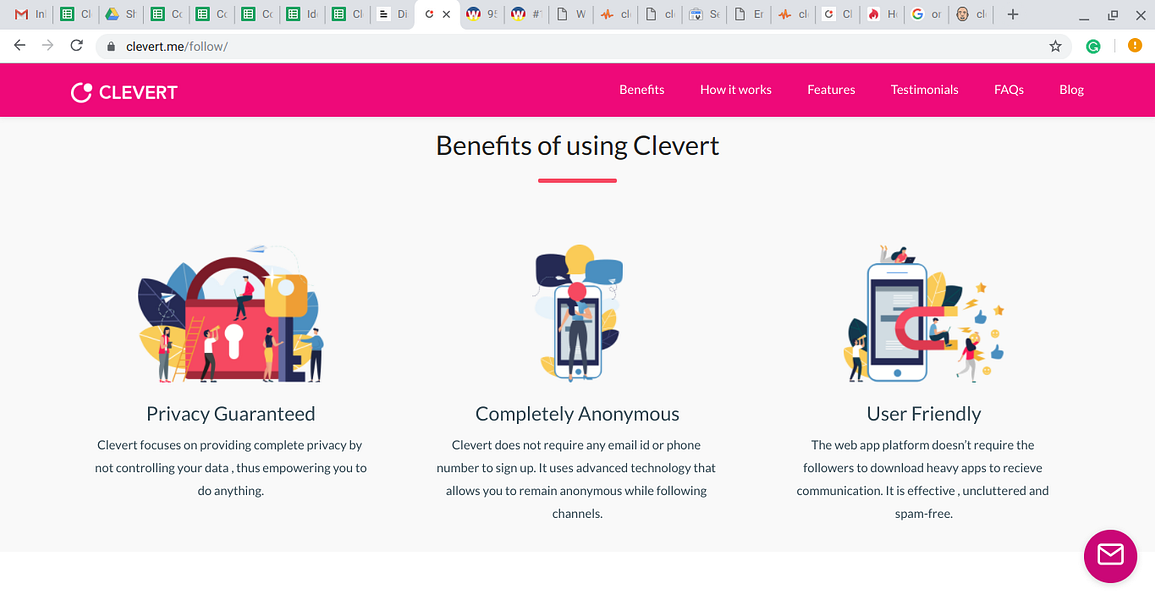Click the "Benefits of using Clevert" title

(x=578, y=146)
